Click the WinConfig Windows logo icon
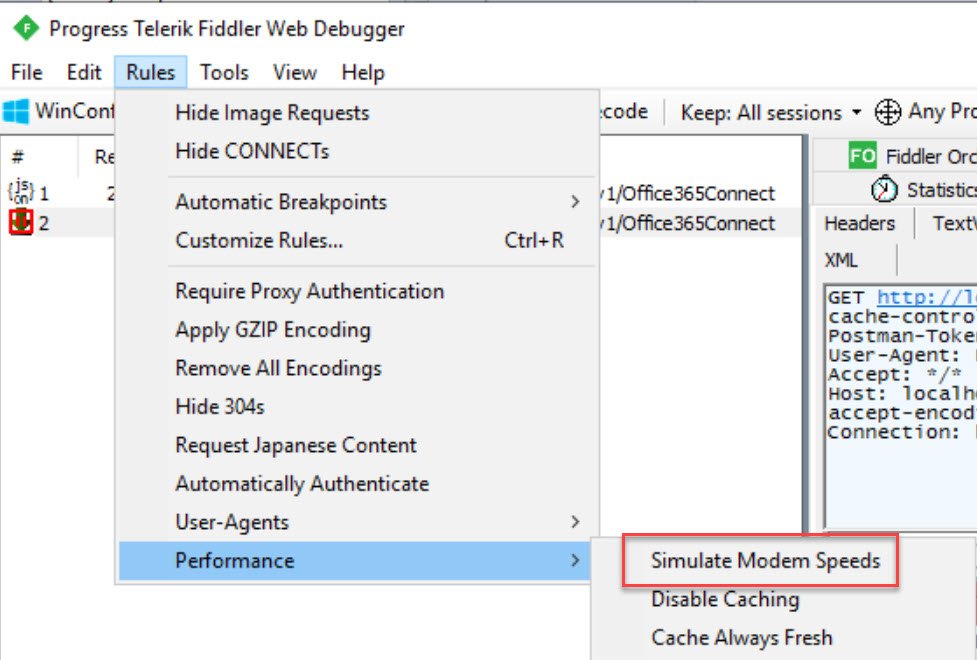The image size is (977, 660). 15,111
